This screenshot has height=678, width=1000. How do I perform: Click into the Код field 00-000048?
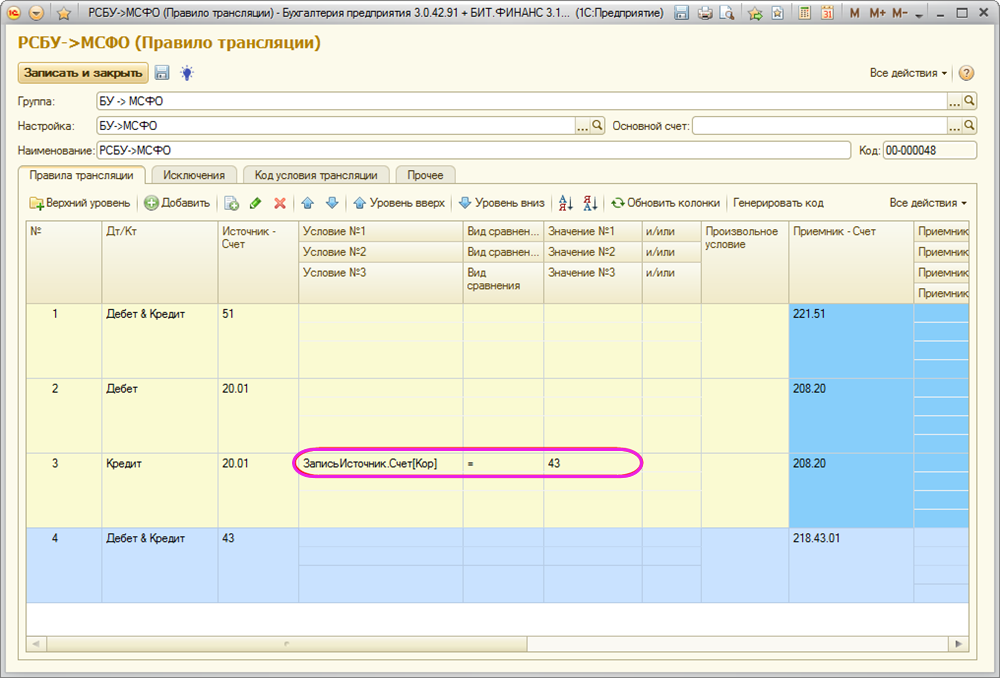click(x=930, y=151)
